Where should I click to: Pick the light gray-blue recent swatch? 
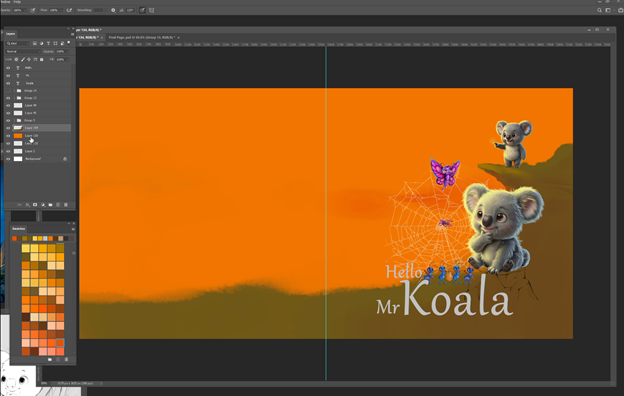coord(45,238)
